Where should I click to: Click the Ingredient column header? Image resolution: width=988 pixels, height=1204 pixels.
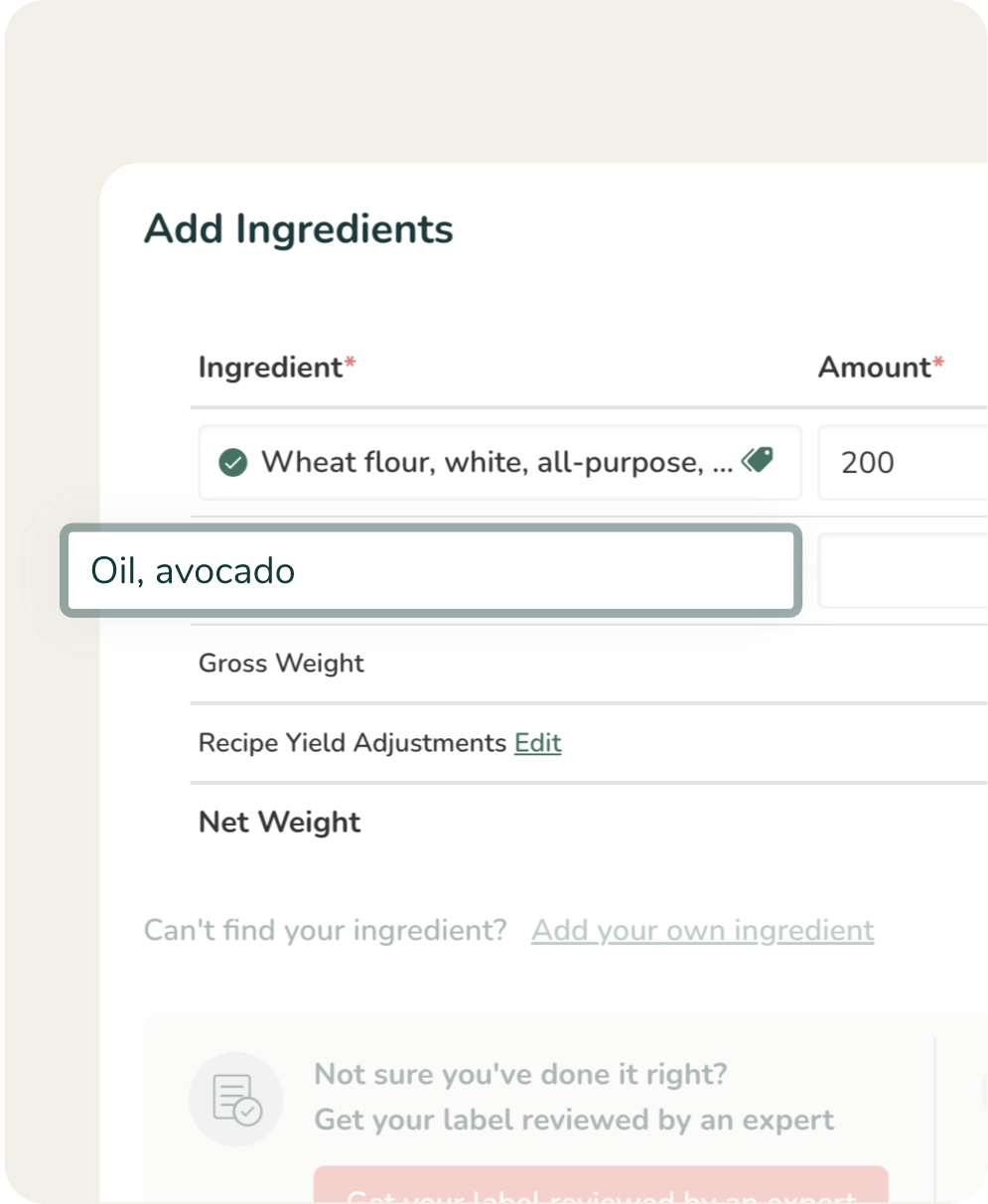pyautogui.click(x=270, y=368)
